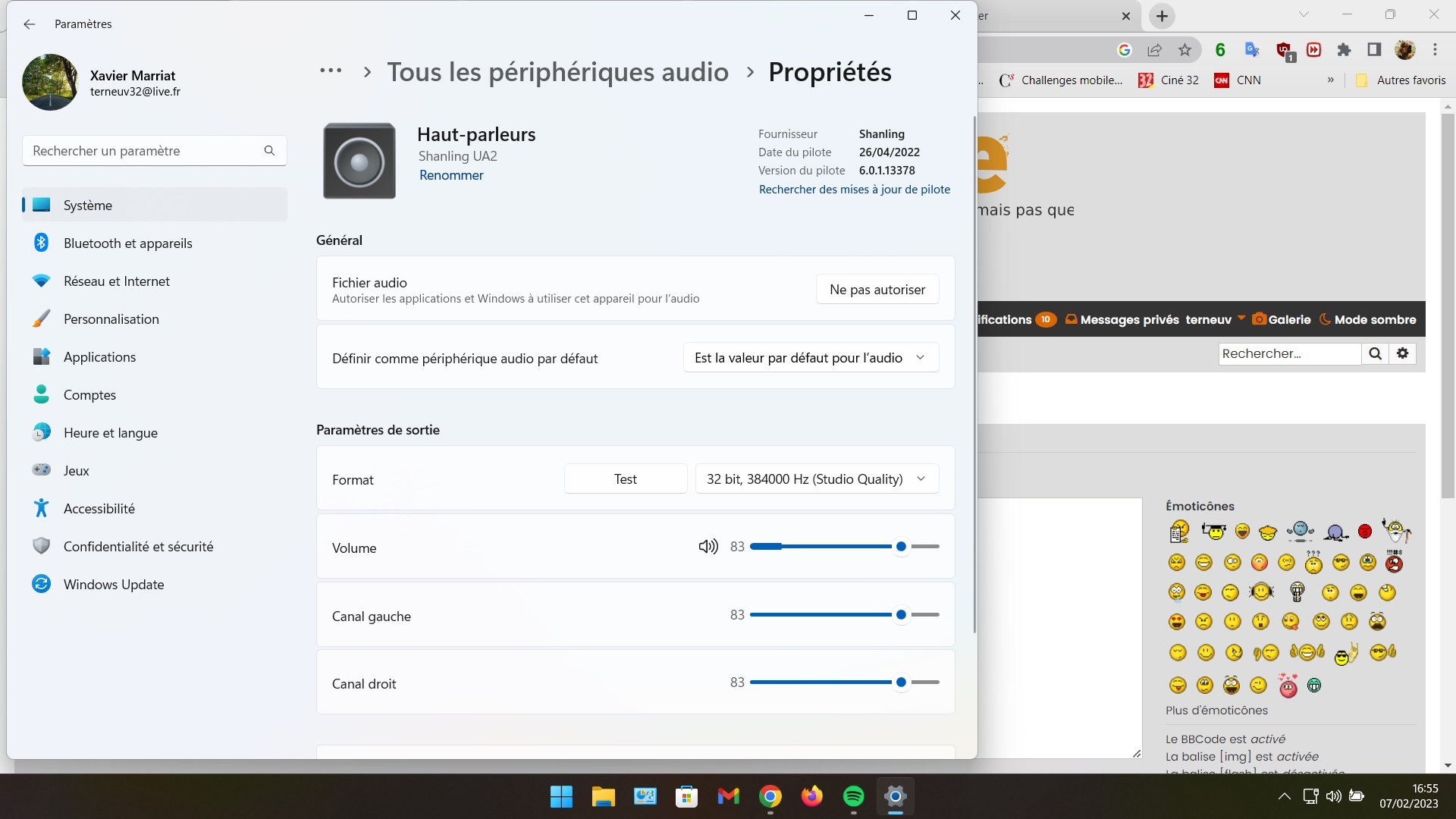This screenshot has width=1456, height=819.
Task: Click the search magnifier in the settings search box
Action: [x=269, y=151]
